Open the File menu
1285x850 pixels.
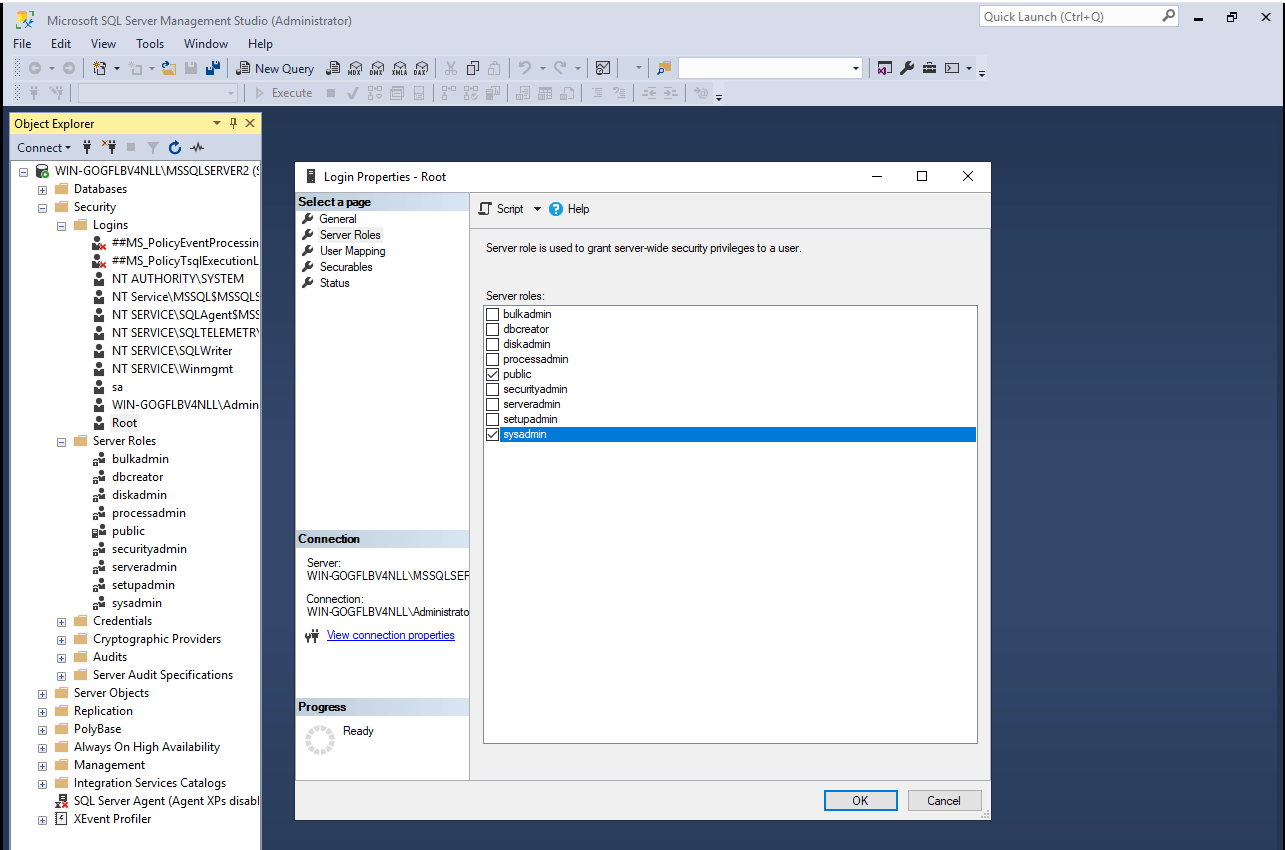coord(22,44)
